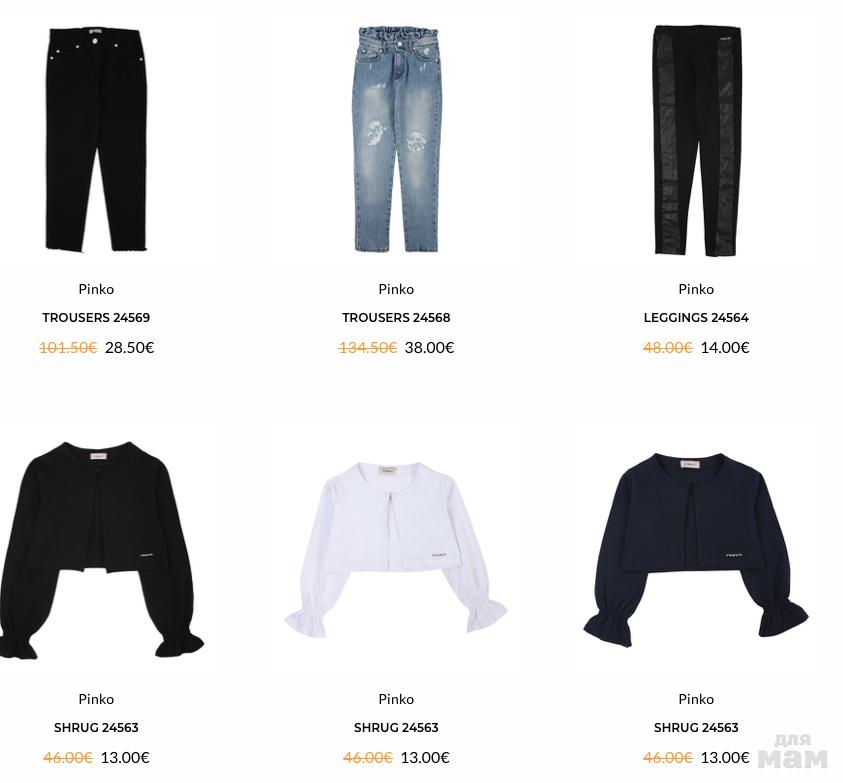Click the LEGGINGS 24564 product title
This screenshot has width=843, height=783.
pos(696,318)
